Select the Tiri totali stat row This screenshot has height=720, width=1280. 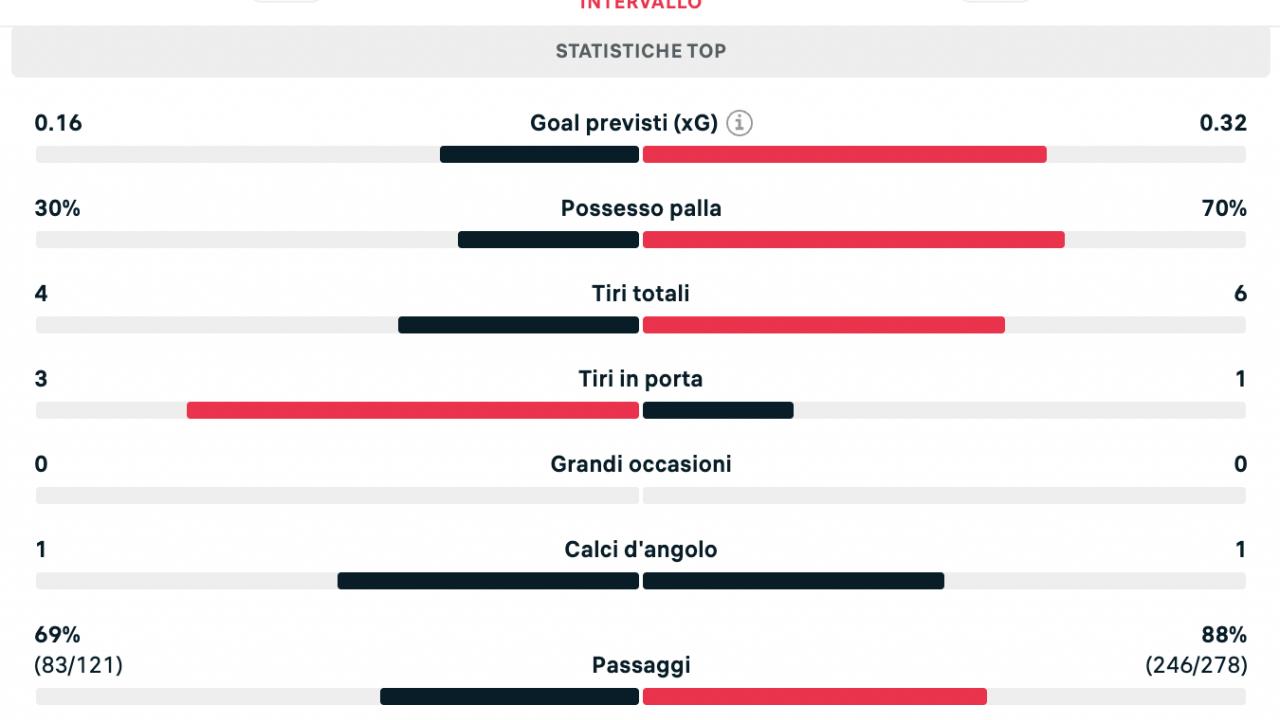click(641, 308)
